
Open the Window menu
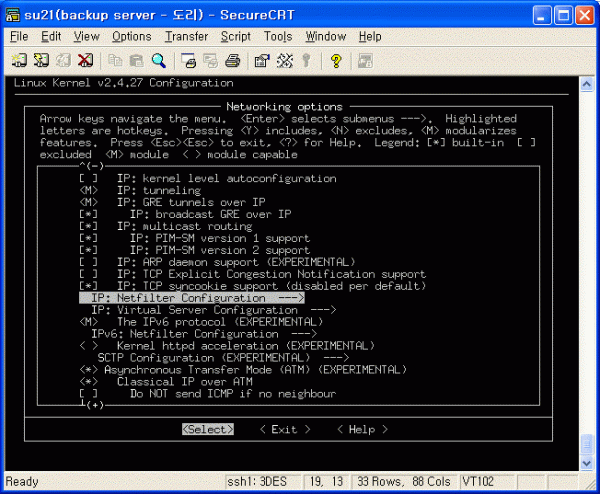point(326,36)
